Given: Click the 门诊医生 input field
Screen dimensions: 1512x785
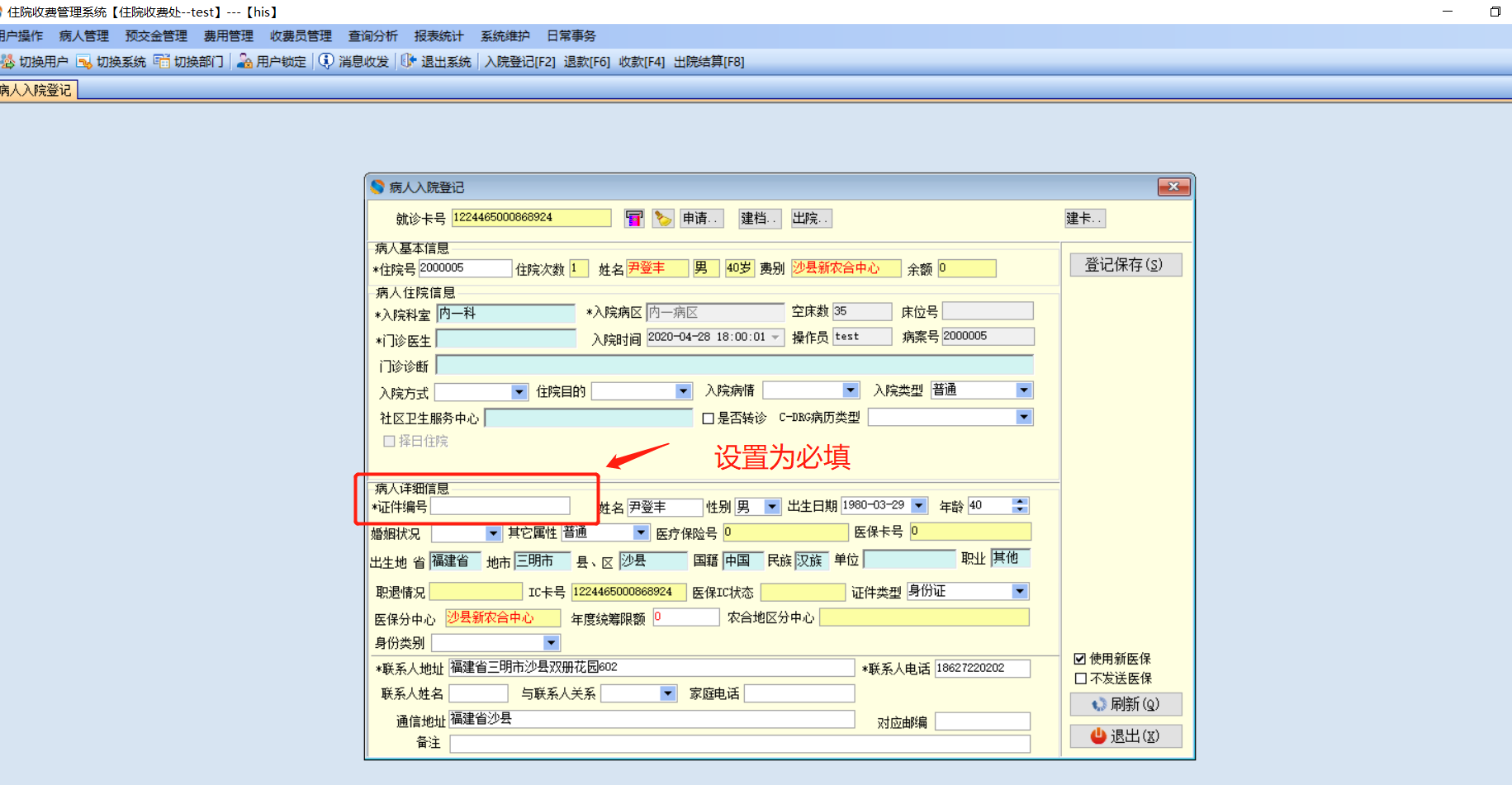Looking at the screenshot, I should click(505, 338).
